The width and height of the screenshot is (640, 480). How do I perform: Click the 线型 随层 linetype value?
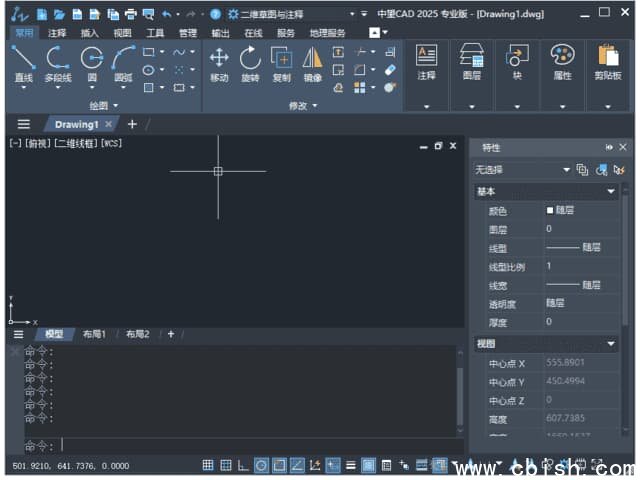[x=573, y=247]
